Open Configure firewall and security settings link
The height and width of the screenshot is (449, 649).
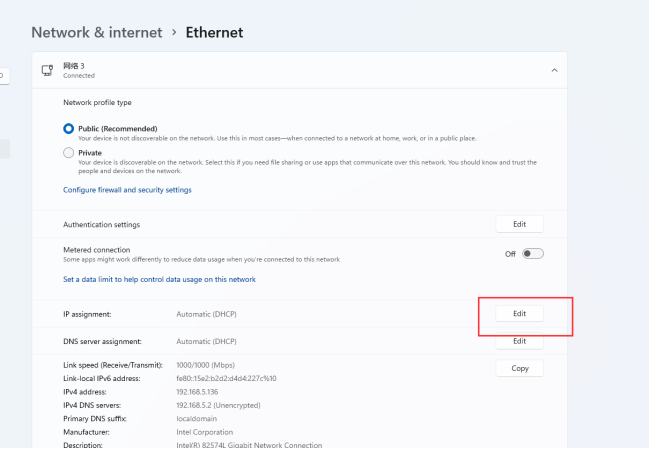(x=127, y=190)
